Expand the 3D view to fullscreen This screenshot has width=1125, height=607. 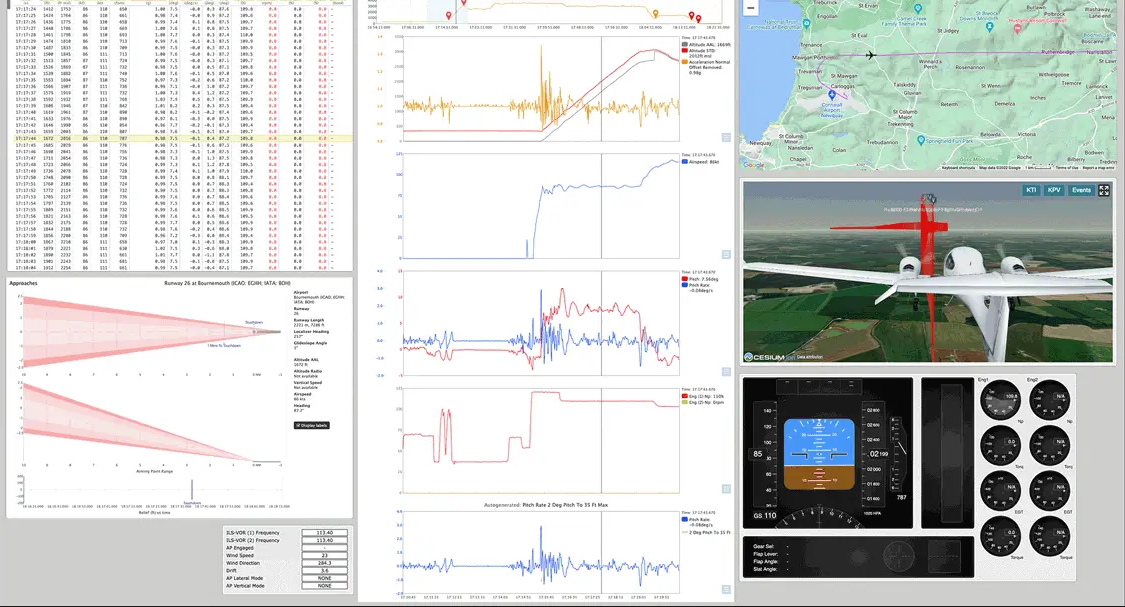1104,190
